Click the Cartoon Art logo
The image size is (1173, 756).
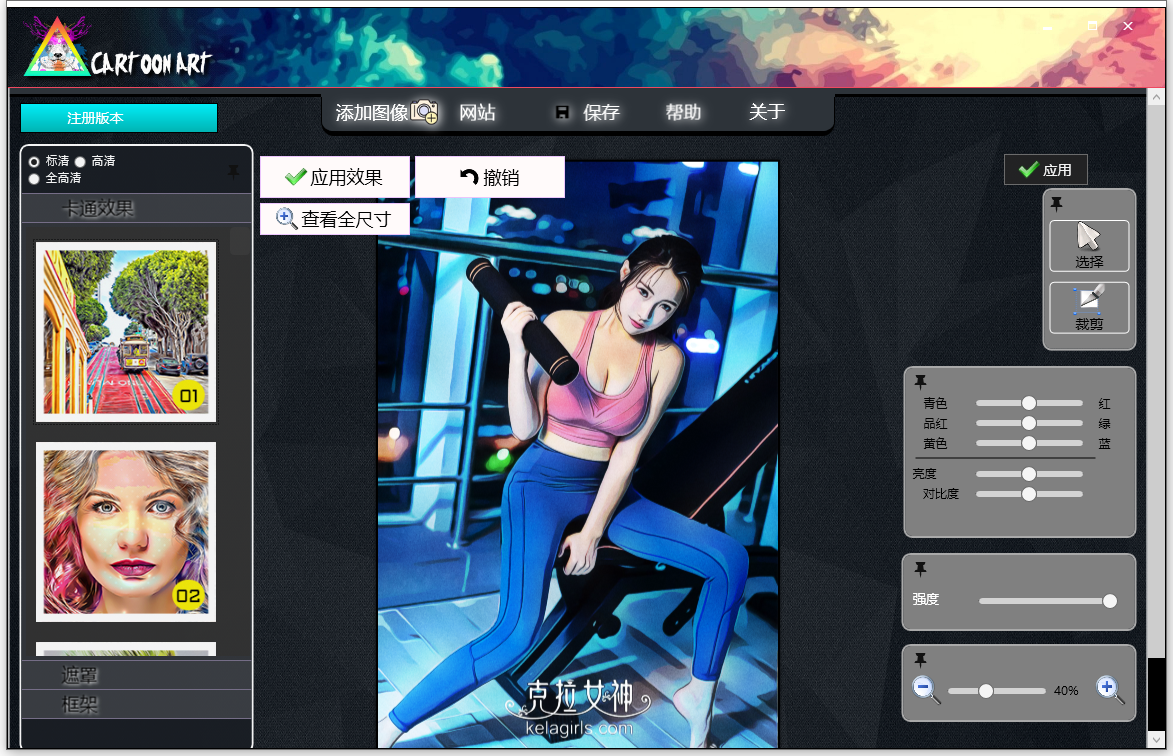click(117, 48)
